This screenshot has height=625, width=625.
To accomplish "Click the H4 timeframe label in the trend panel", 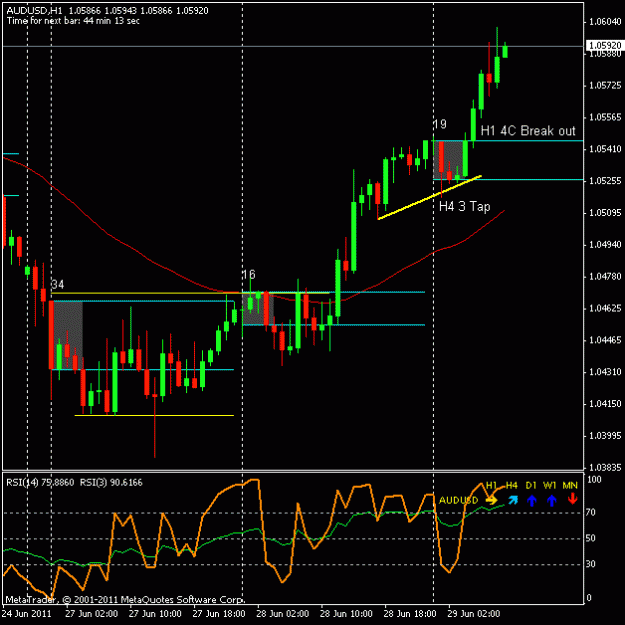I will [x=511, y=485].
